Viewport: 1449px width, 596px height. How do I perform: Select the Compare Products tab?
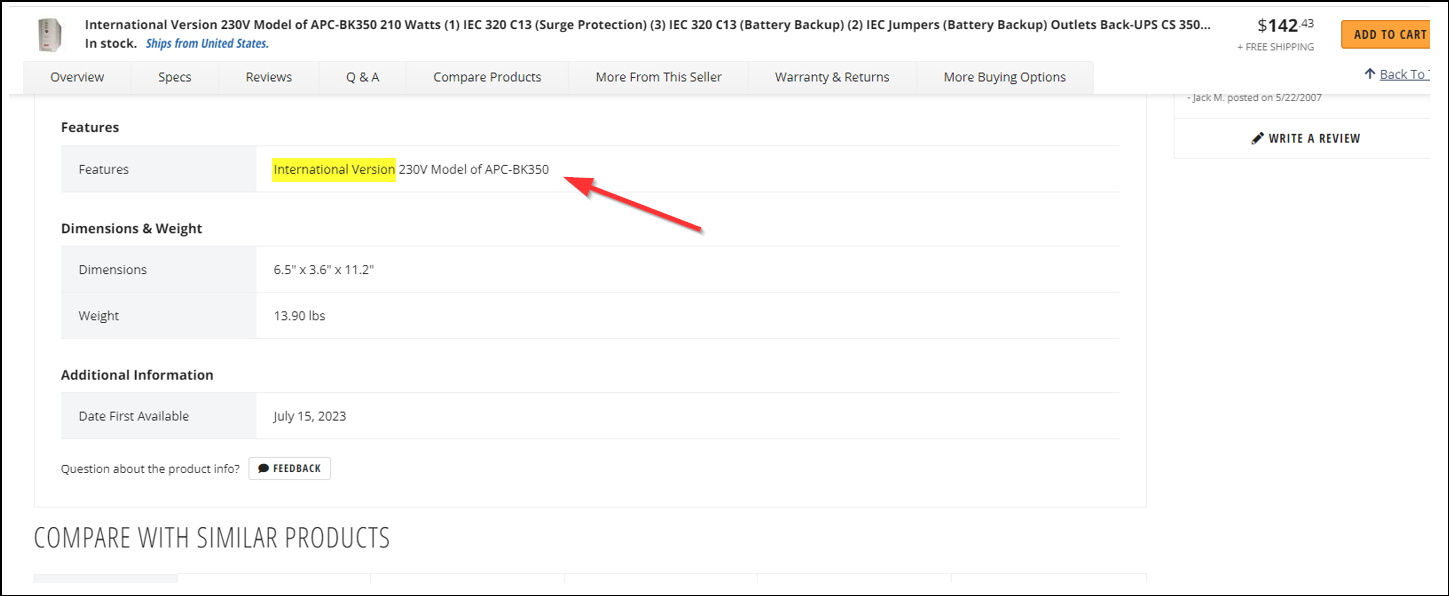click(x=487, y=77)
